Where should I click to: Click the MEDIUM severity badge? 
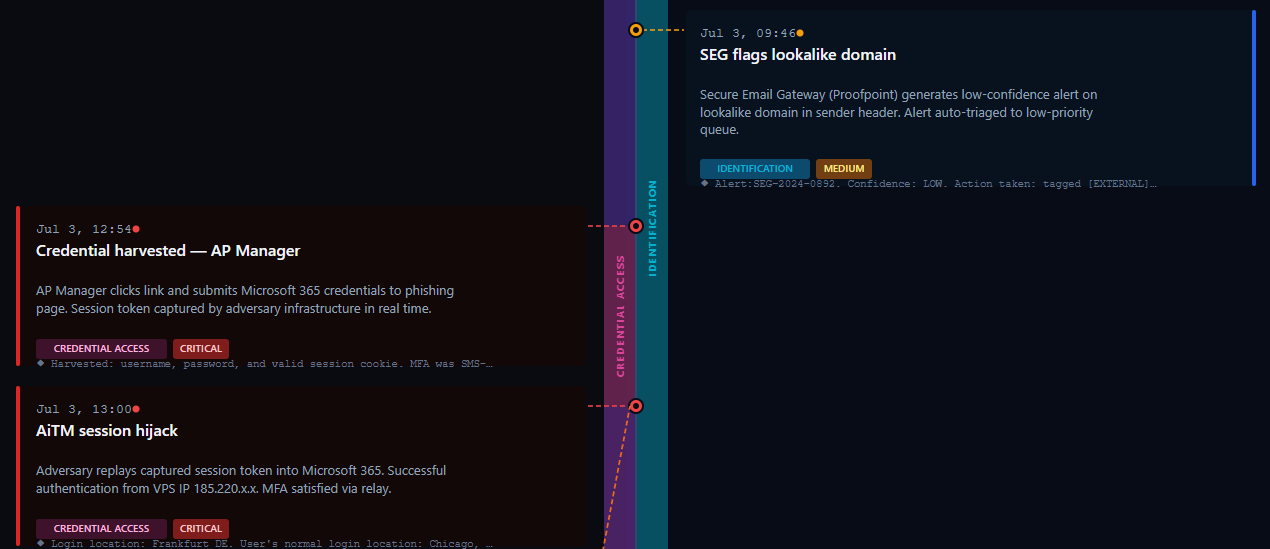point(844,169)
